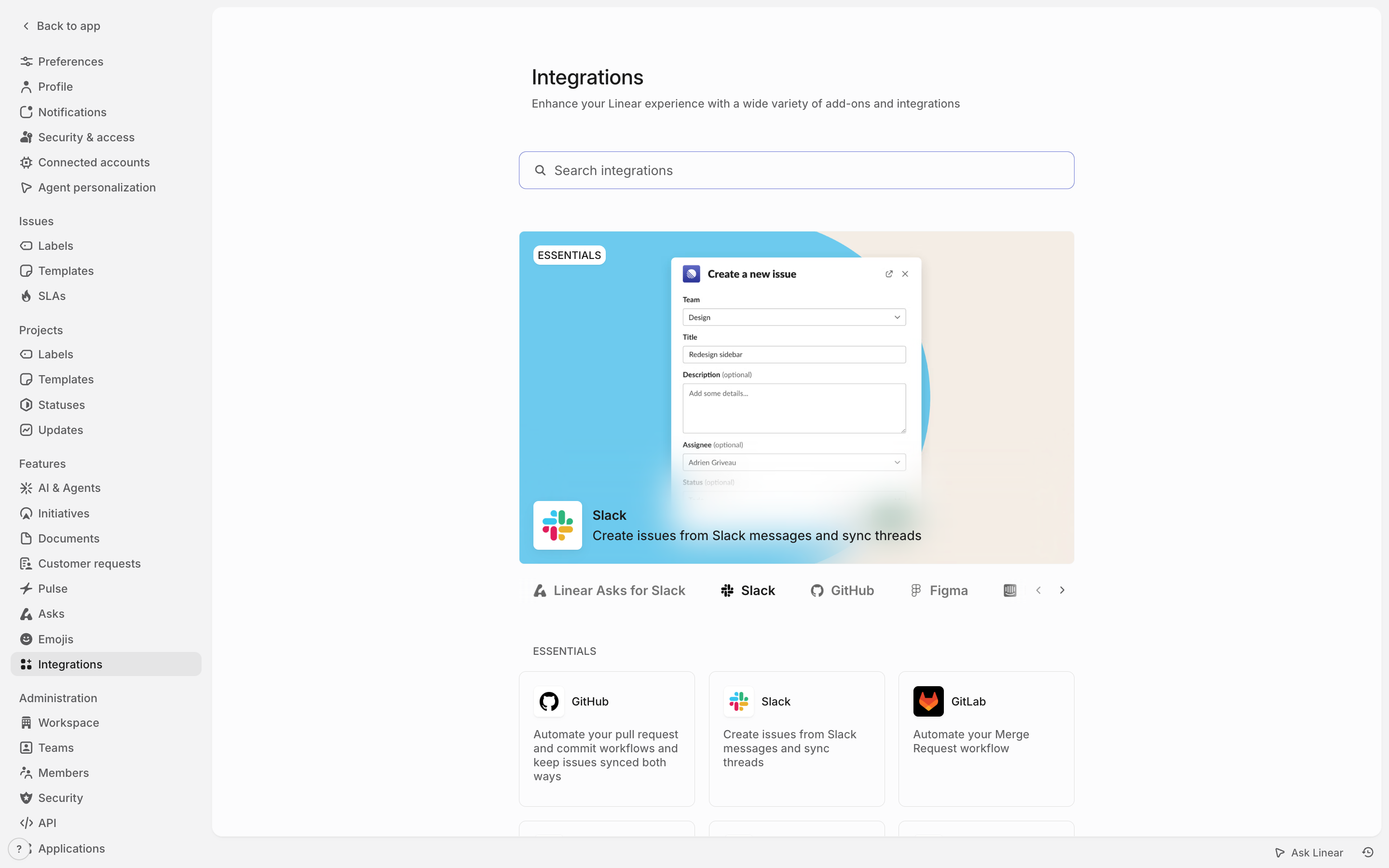
Task: Select the Figma carousel tab
Action: [x=939, y=591]
